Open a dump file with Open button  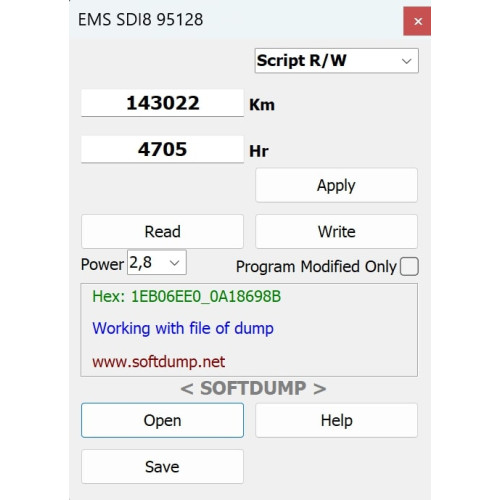point(162,420)
